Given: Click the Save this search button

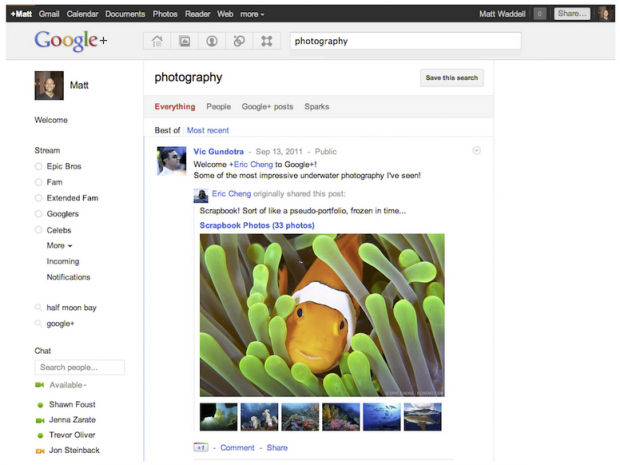Looking at the screenshot, I should (452, 78).
